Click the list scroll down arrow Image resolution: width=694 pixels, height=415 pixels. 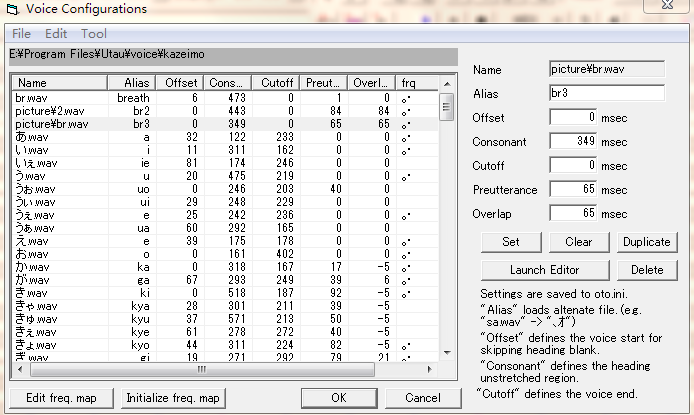pos(447,353)
